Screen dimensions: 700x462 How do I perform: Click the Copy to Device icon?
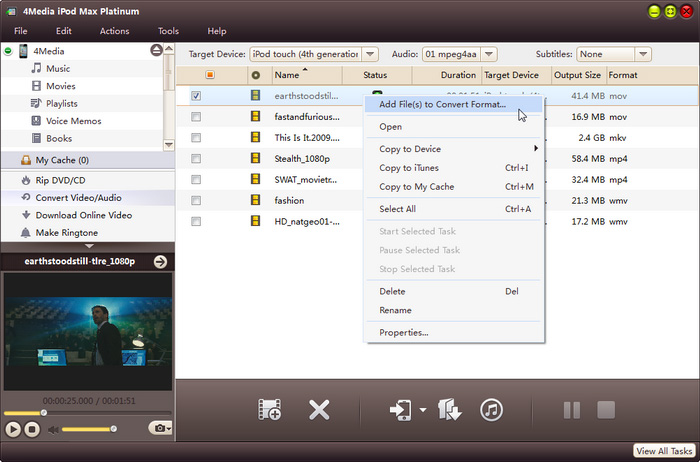[x=398, y=410]
